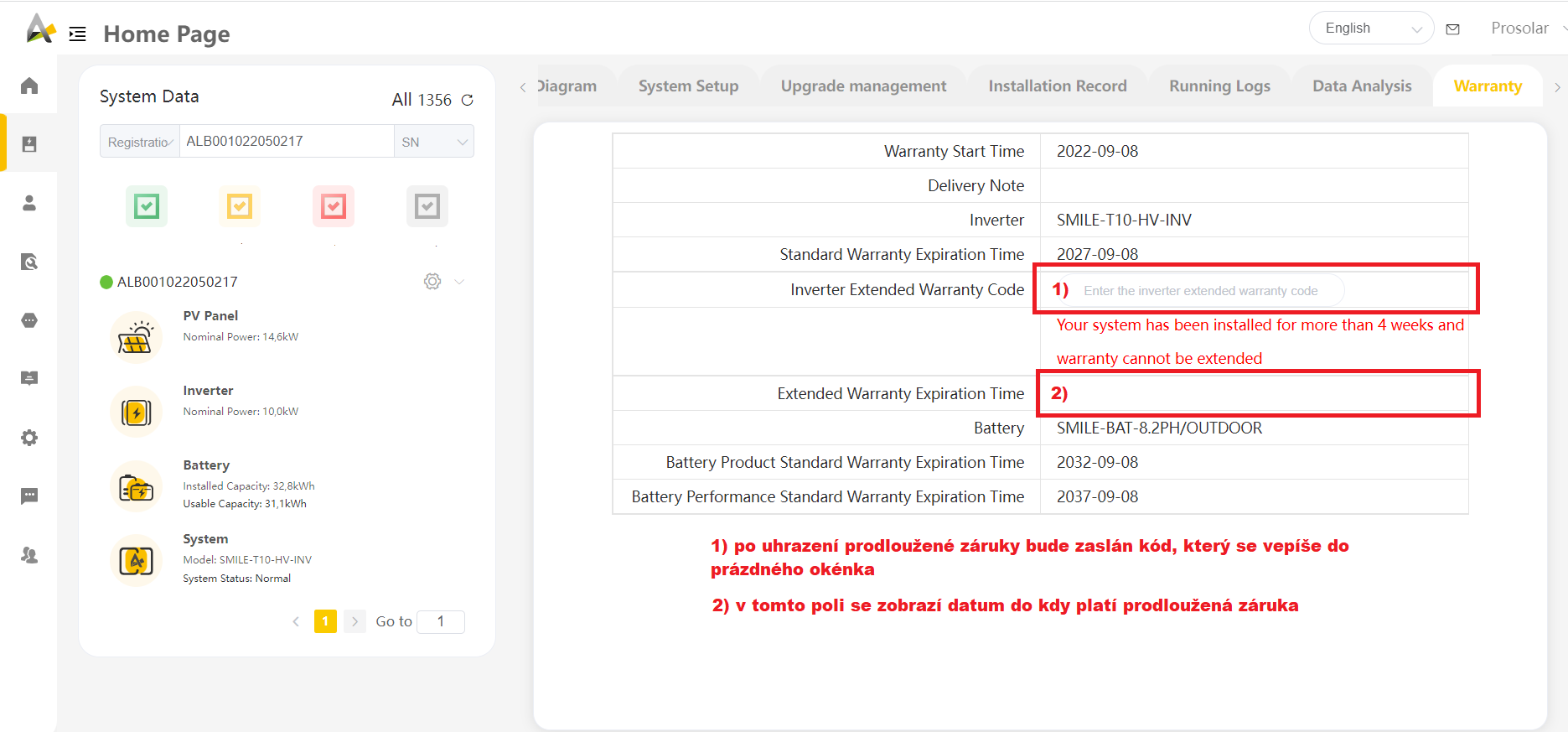
Task: Click page 1 pagination button
Action: point(325,621)
